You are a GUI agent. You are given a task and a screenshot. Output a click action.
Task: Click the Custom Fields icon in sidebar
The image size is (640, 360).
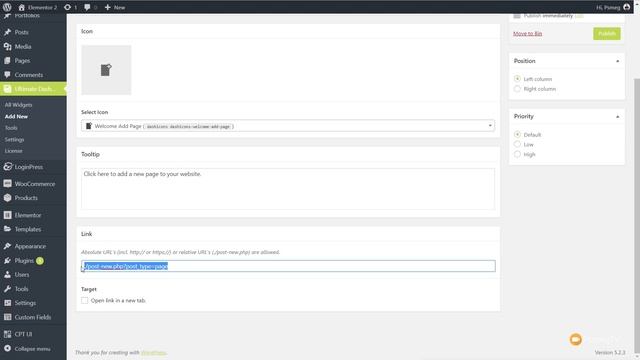coord(7,317)
